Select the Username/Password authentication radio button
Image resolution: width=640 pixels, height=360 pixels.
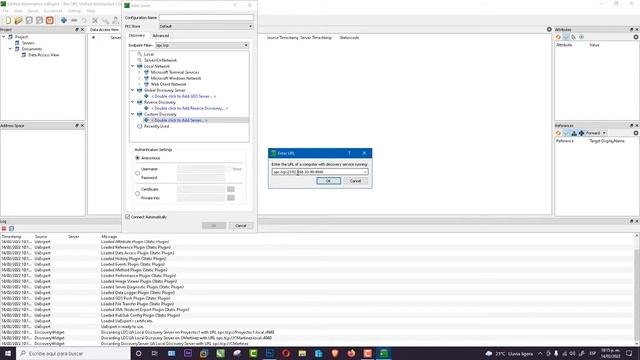pyautogui.click(x=138, y=173)
